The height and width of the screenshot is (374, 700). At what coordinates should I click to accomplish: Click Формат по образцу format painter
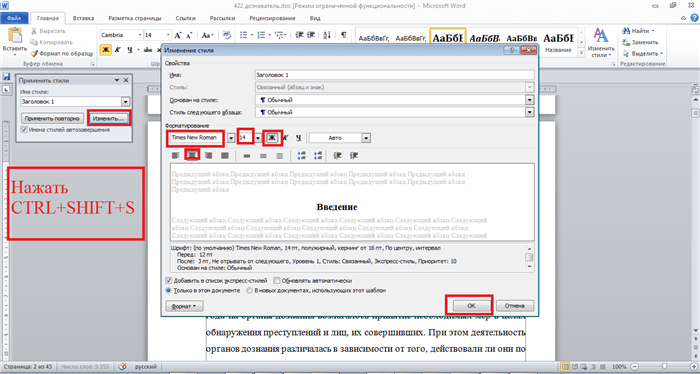coord(62,54)
